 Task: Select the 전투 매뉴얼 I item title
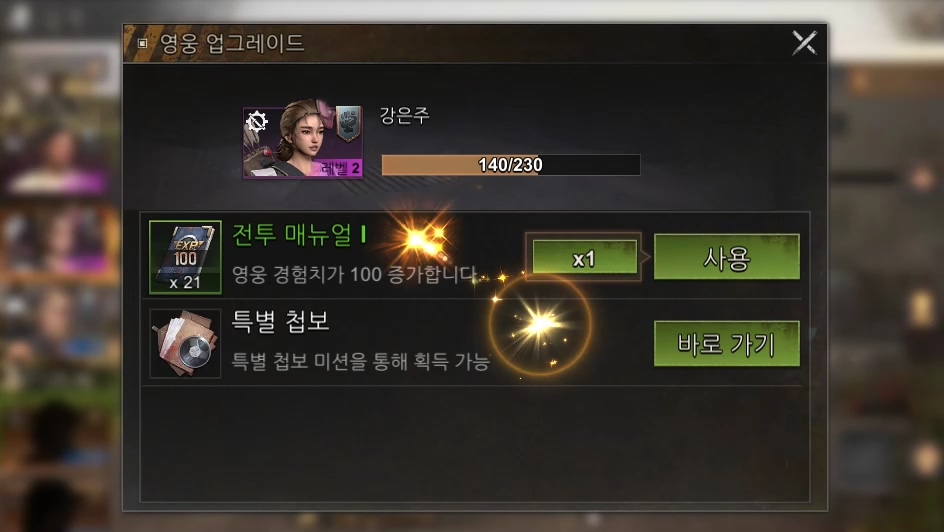(299, 235)
